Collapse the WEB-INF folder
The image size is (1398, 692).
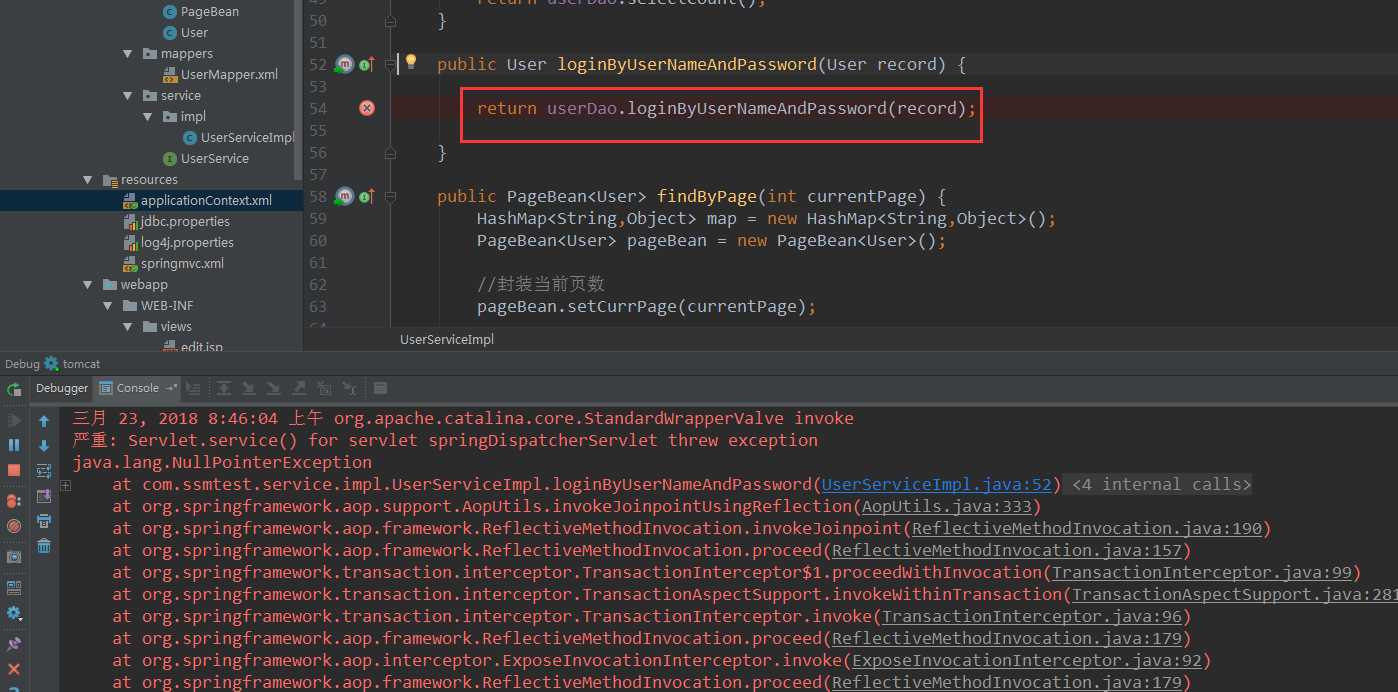click(x=108, y=305)
